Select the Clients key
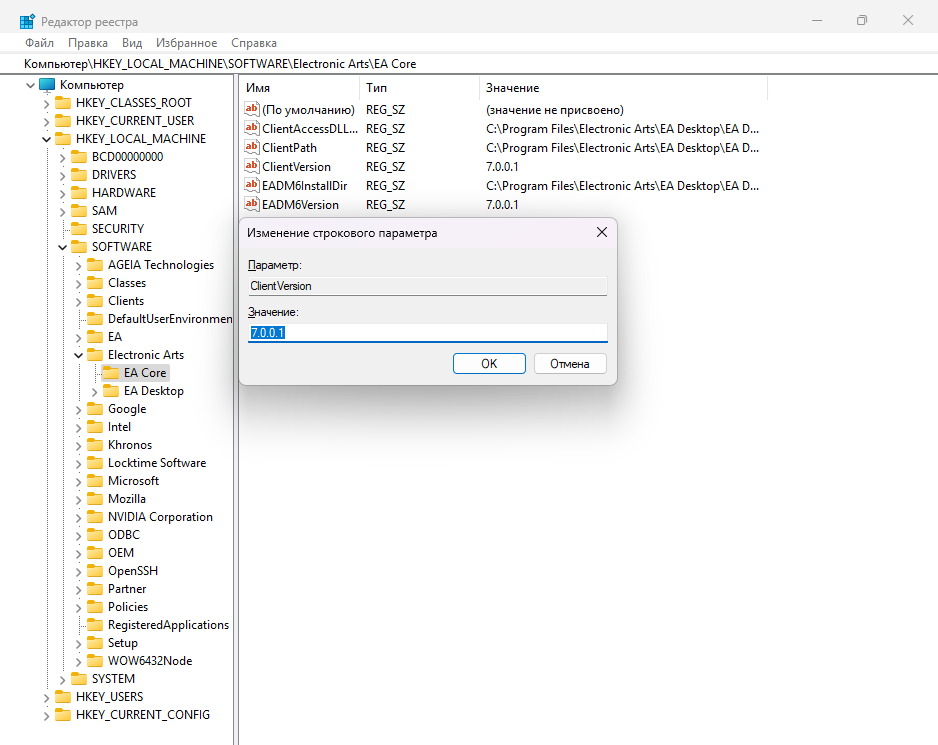 [126, 300]
